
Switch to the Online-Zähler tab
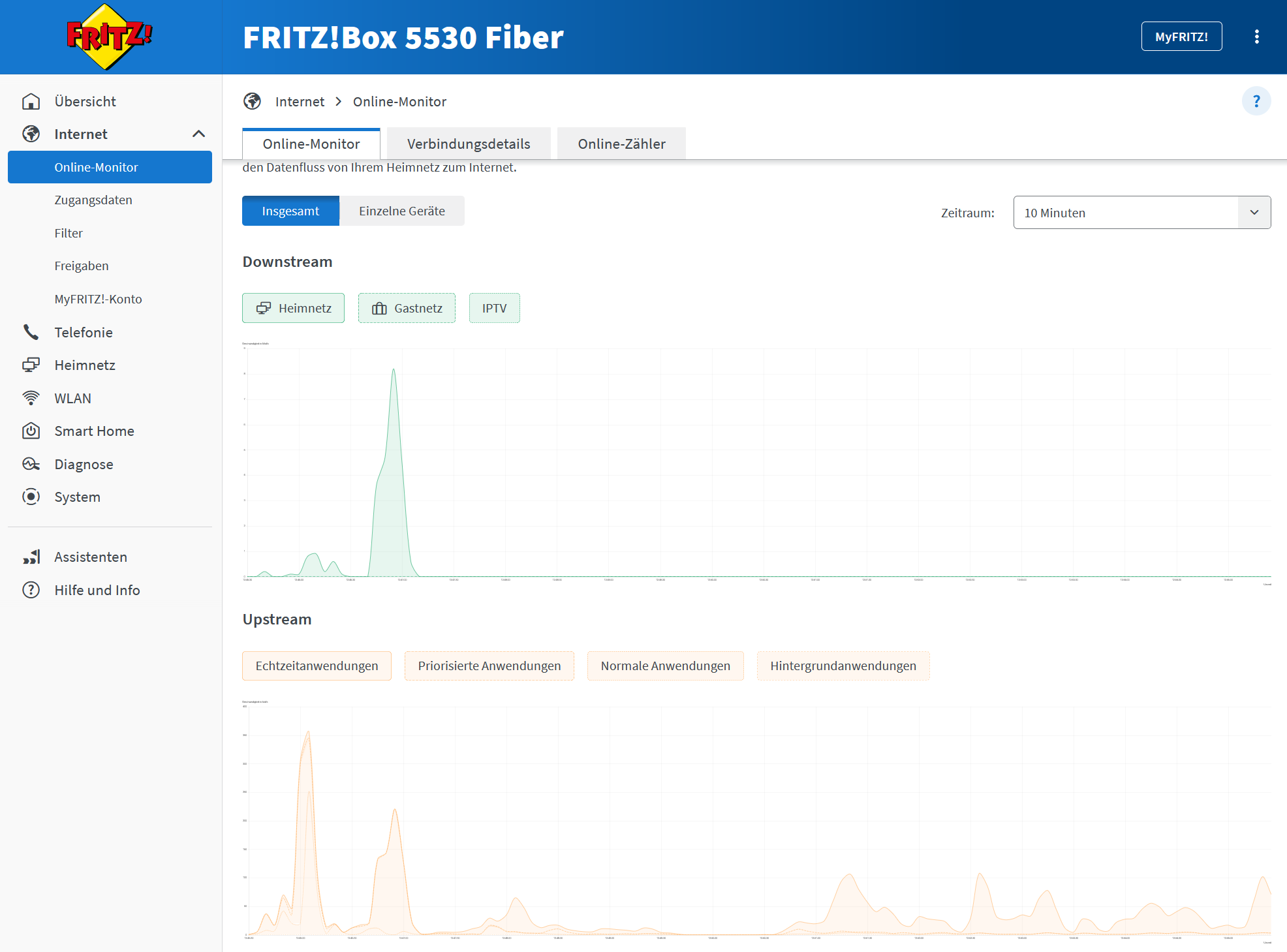[621, 144]
